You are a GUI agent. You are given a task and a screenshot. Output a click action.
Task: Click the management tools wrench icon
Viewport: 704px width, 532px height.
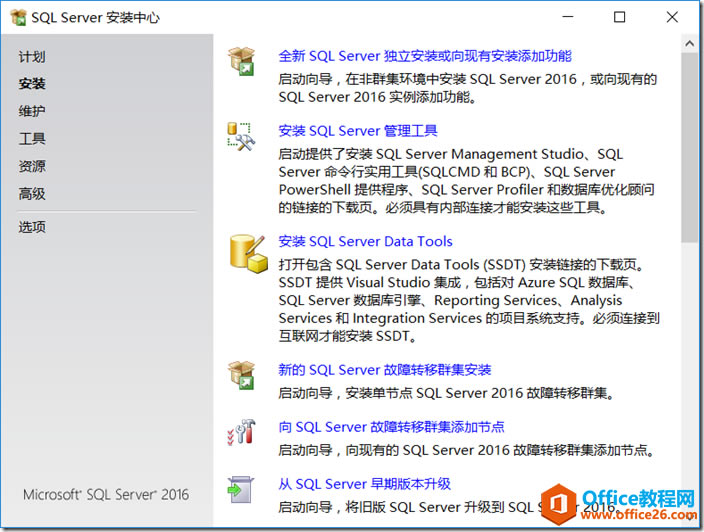tap(242, 135)
